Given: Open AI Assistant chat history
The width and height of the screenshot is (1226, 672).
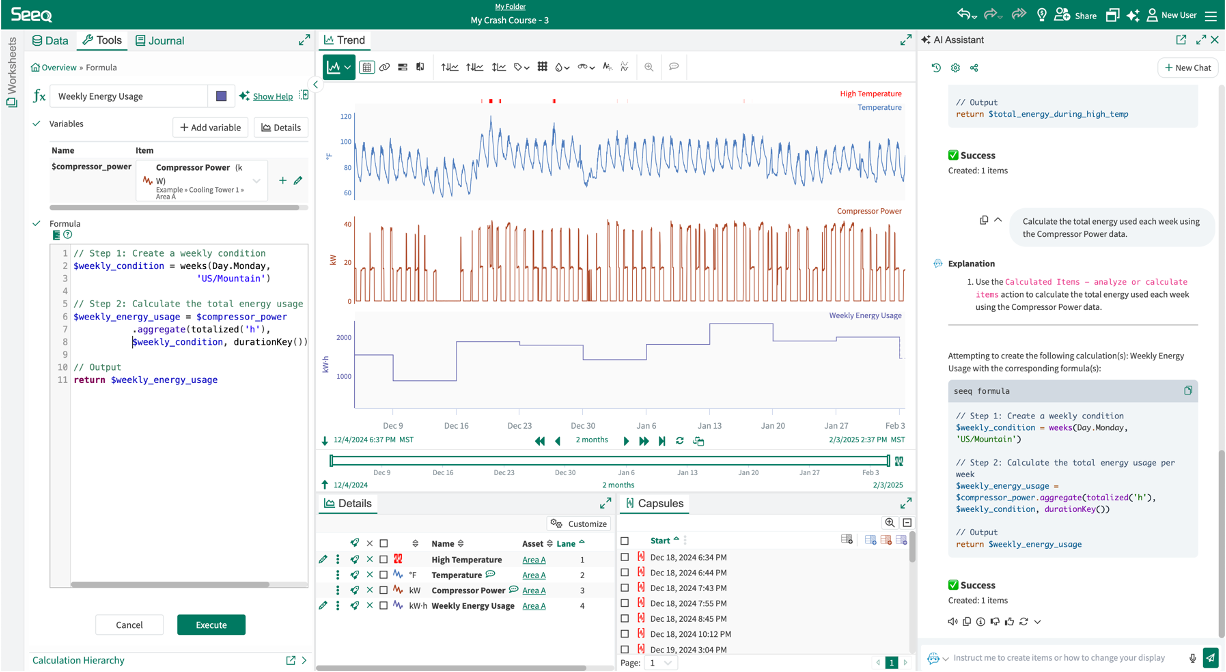Looking at the screenshot, I should [x=936, y=68].
